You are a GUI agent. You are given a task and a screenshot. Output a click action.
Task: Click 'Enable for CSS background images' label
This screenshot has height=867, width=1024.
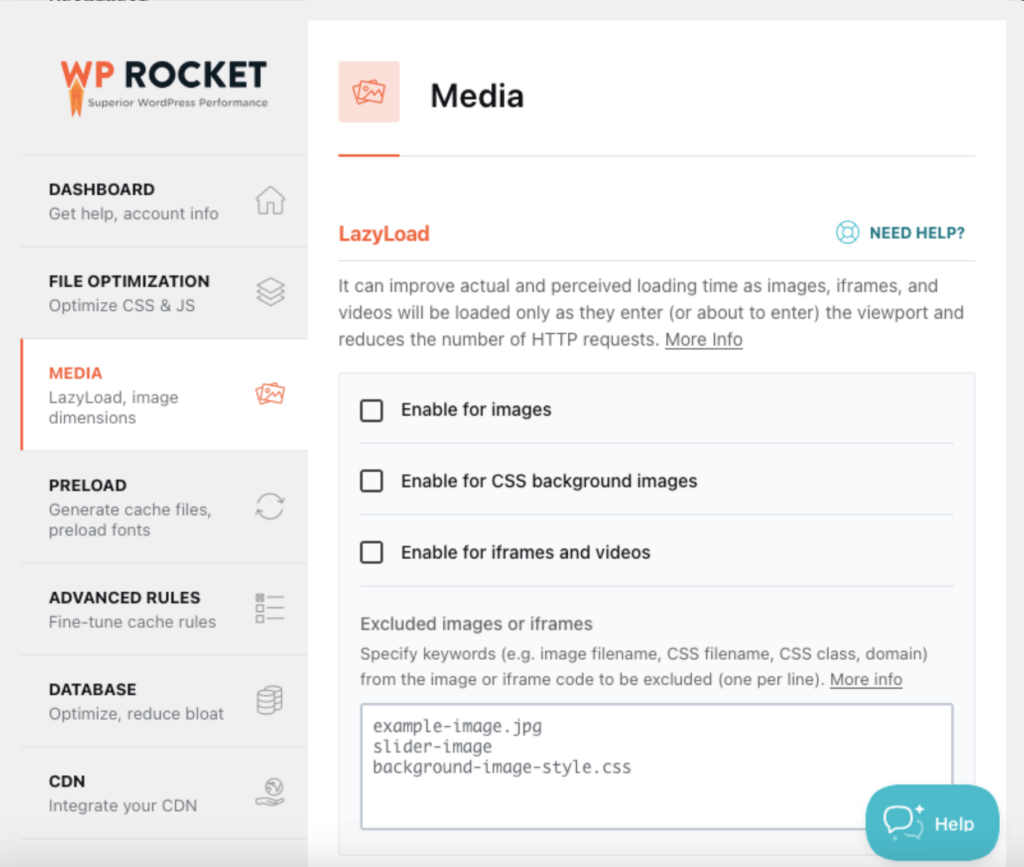549,481
